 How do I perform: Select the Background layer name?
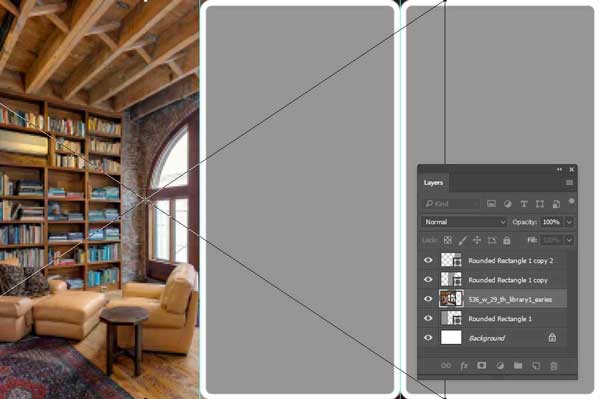click(x=487, y=339)
